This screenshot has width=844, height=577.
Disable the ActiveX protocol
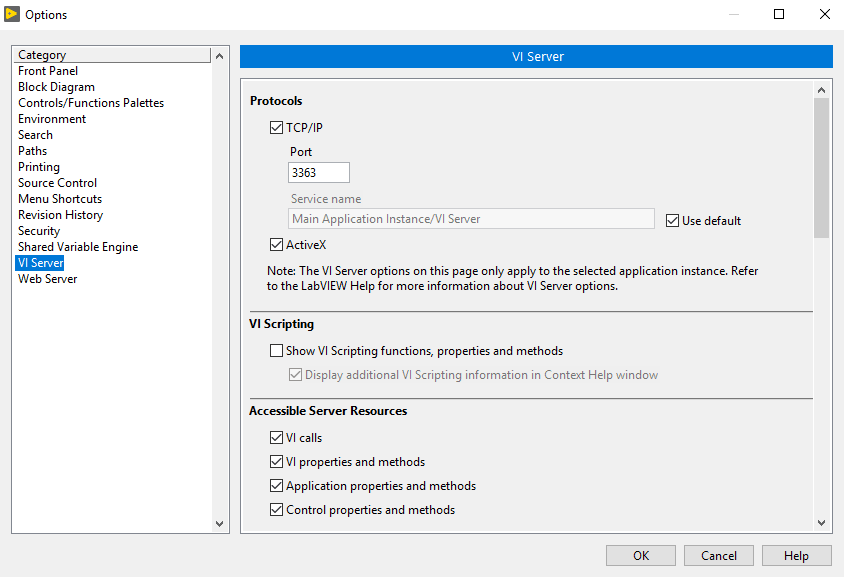(x=275, y=244)
